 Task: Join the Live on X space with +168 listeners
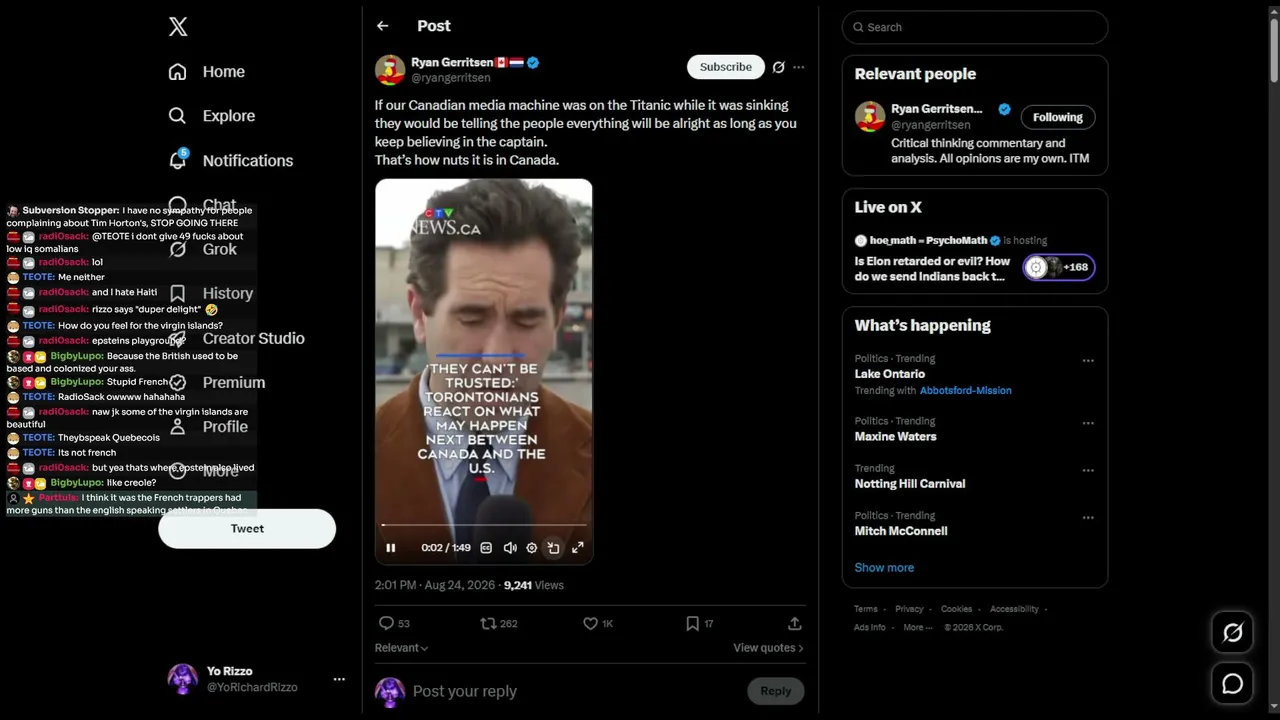point(1058,267)
